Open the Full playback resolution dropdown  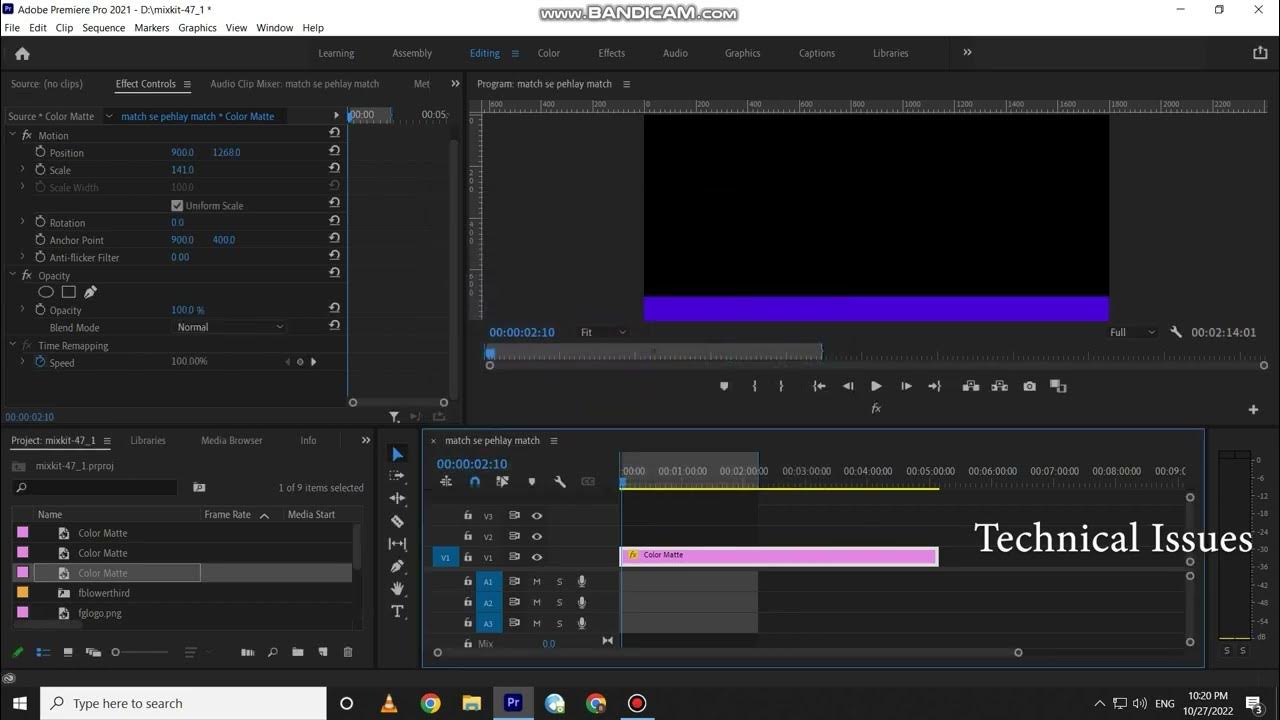click(1132, 332)
